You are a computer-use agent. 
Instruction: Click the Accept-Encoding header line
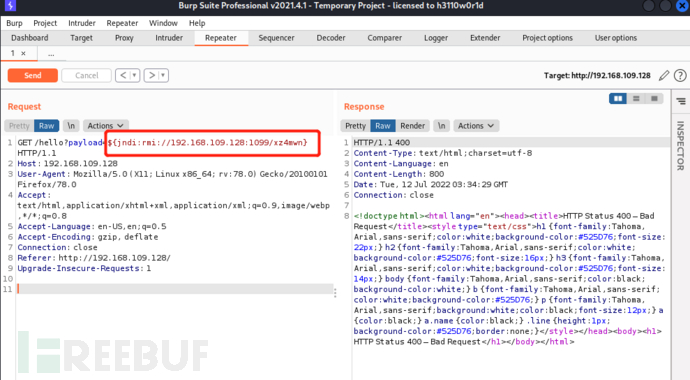tap(88, 237)
